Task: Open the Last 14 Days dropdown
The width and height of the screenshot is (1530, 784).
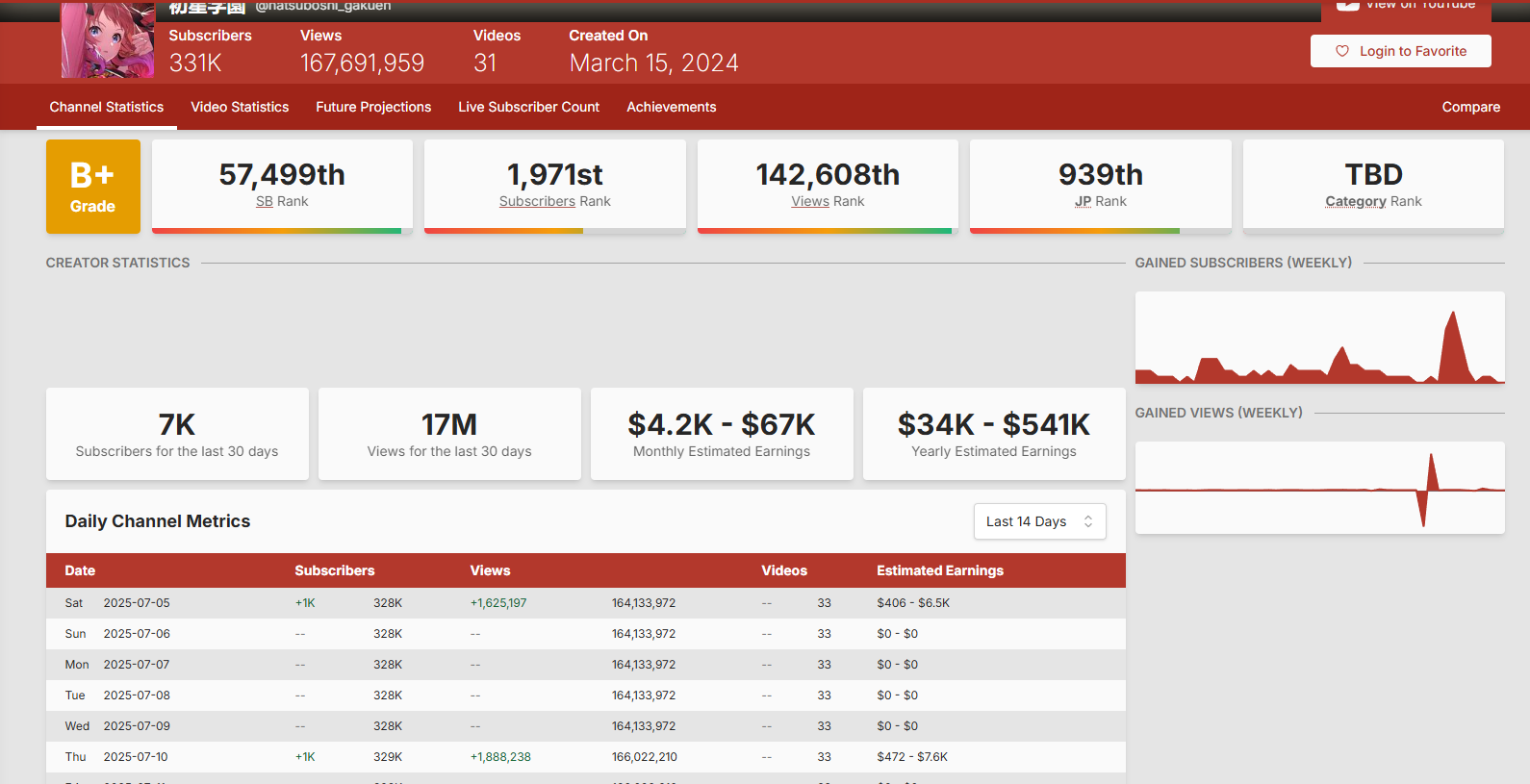Action: pyautogui.click(x=1039, y=521)
